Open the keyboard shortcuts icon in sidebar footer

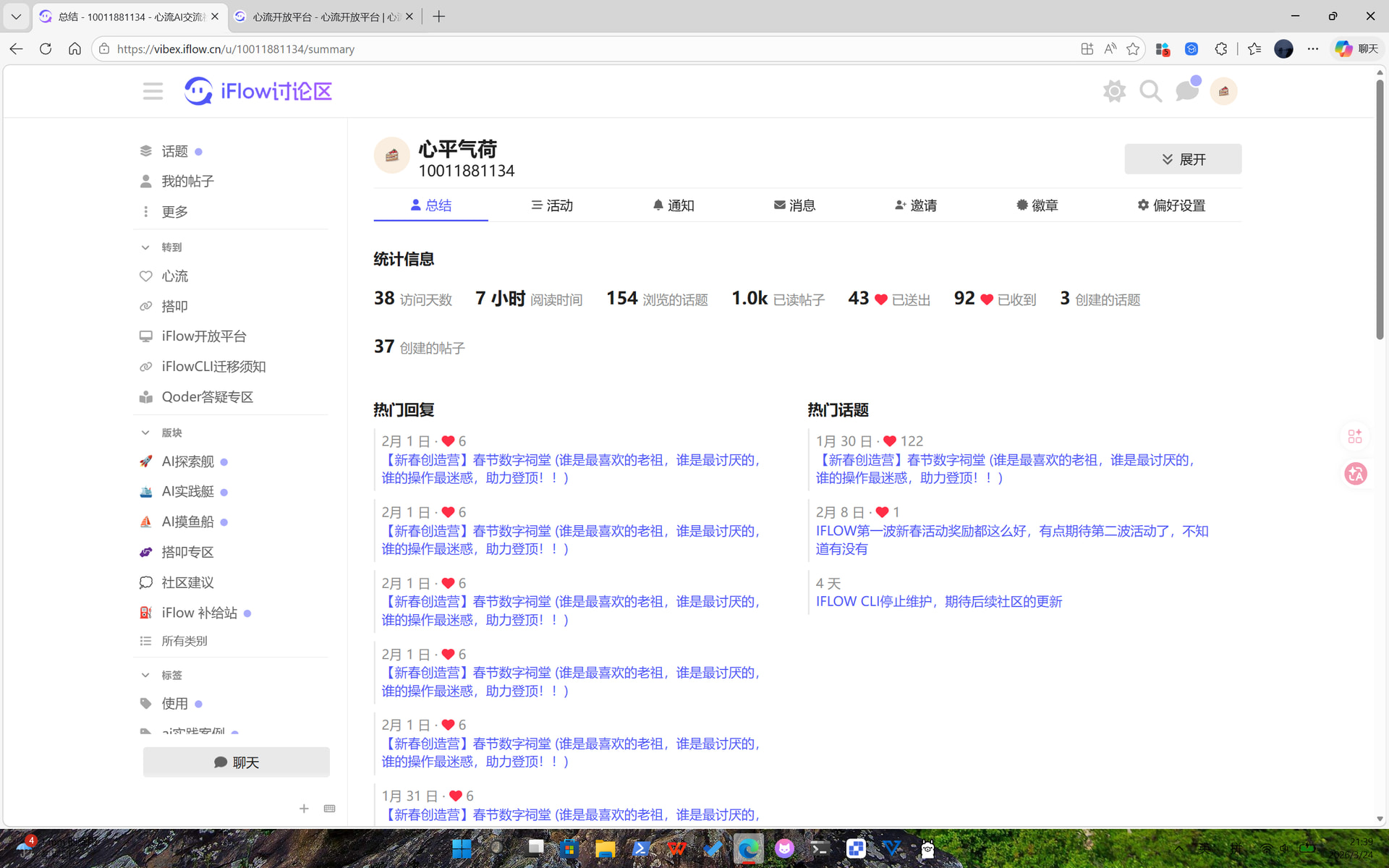[x=330, y=809]
